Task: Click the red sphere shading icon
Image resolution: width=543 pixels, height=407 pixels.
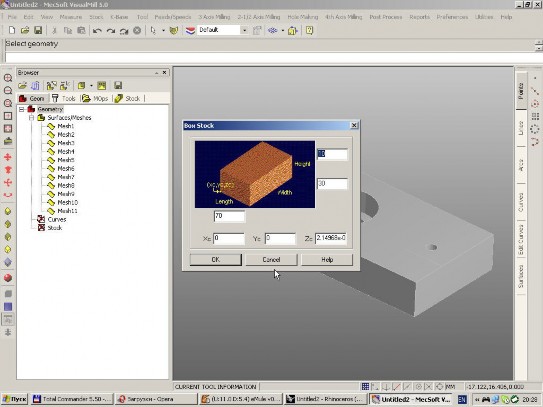Action: [x=8, y=278]
